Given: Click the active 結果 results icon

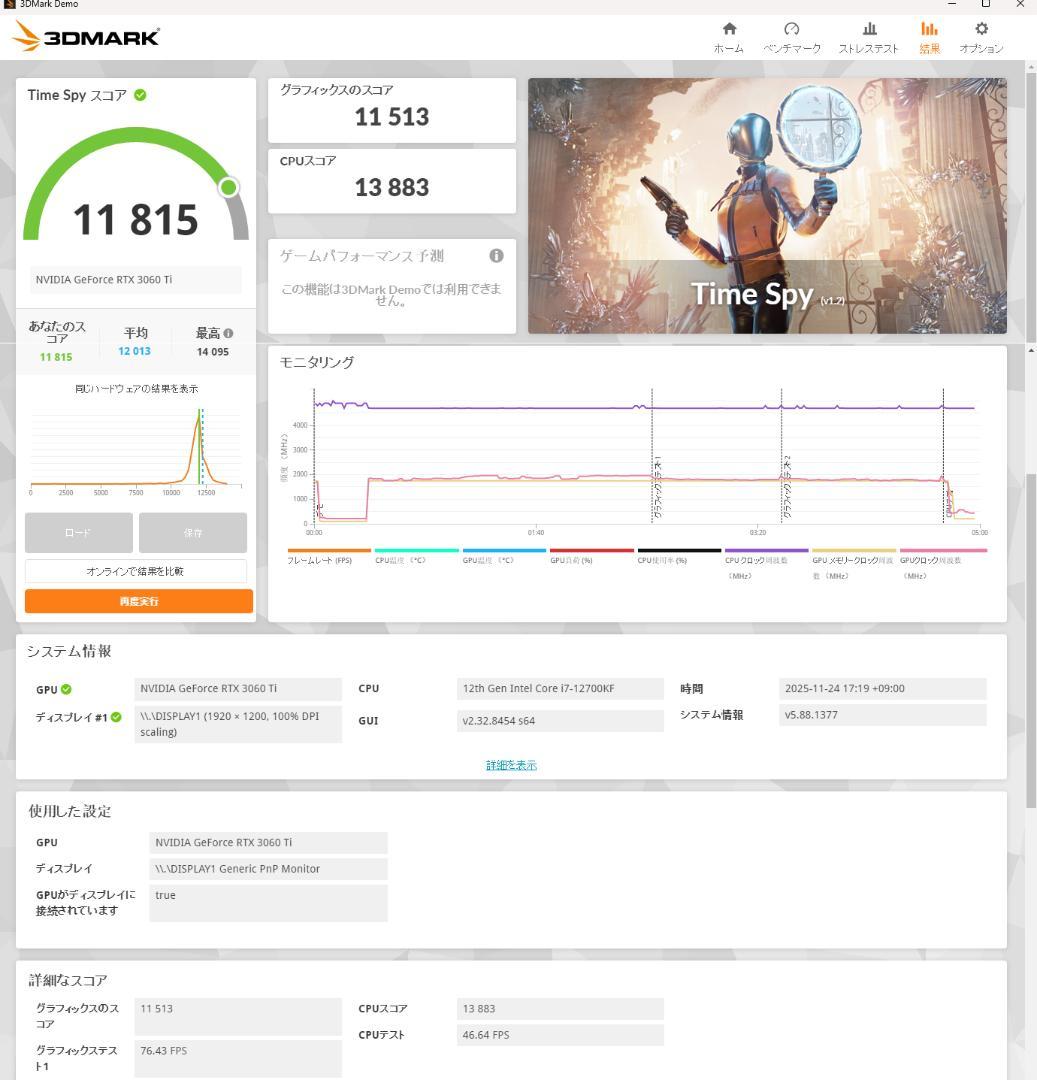Looking at the screenshot, I should pyautogui.click(x=929, y=31).
